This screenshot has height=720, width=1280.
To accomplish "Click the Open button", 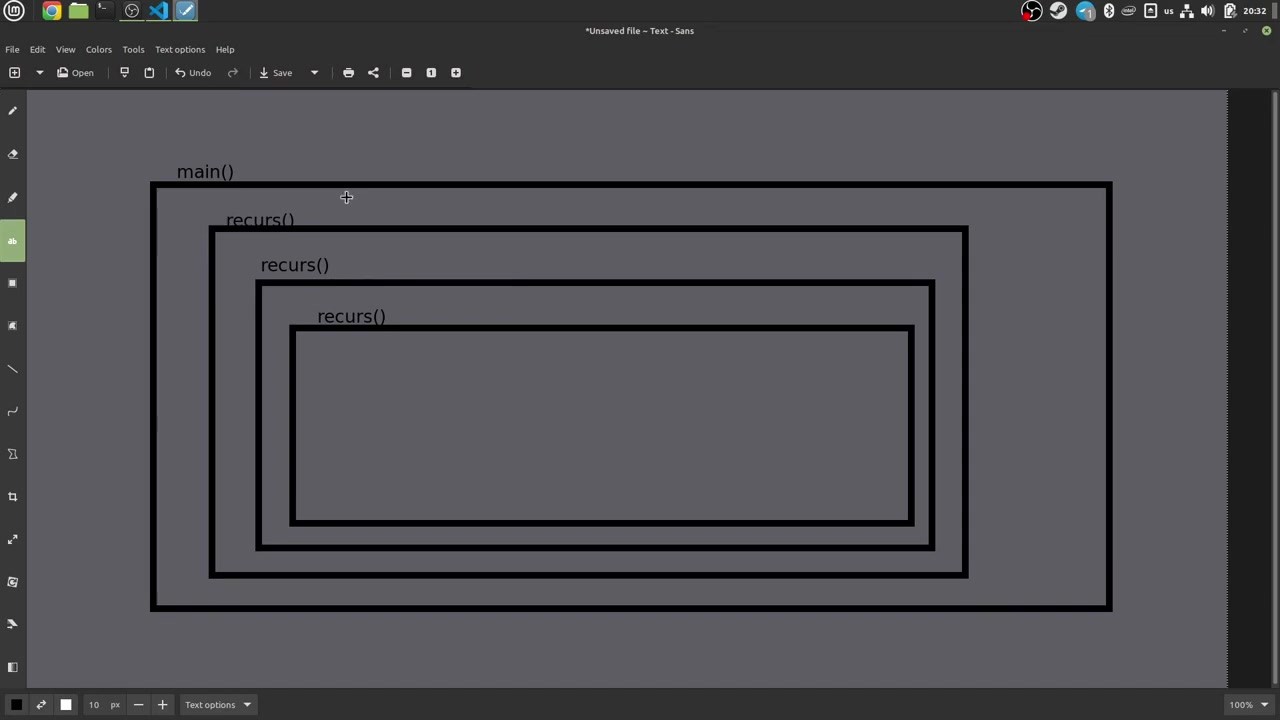I will tap(75, 73).
